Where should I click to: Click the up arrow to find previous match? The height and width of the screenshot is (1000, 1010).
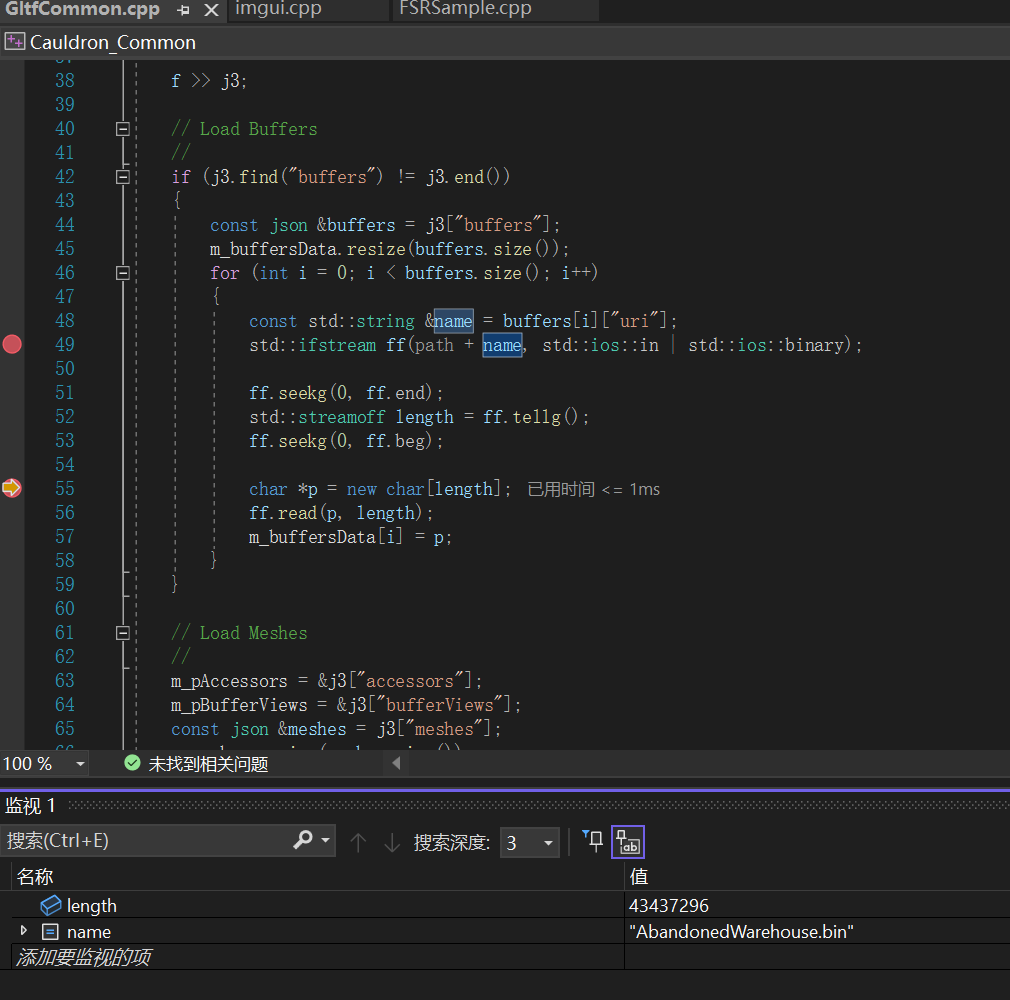pyautogui.click(x=357, y=842)
